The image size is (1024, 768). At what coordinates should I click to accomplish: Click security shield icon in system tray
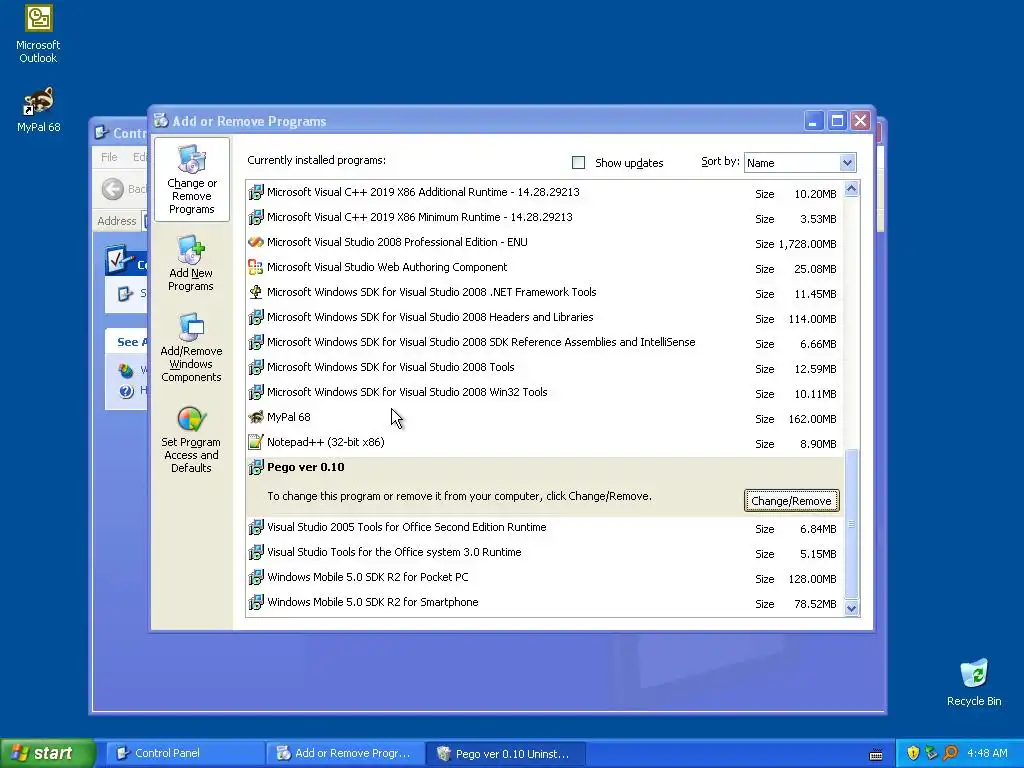click(913, 753)
